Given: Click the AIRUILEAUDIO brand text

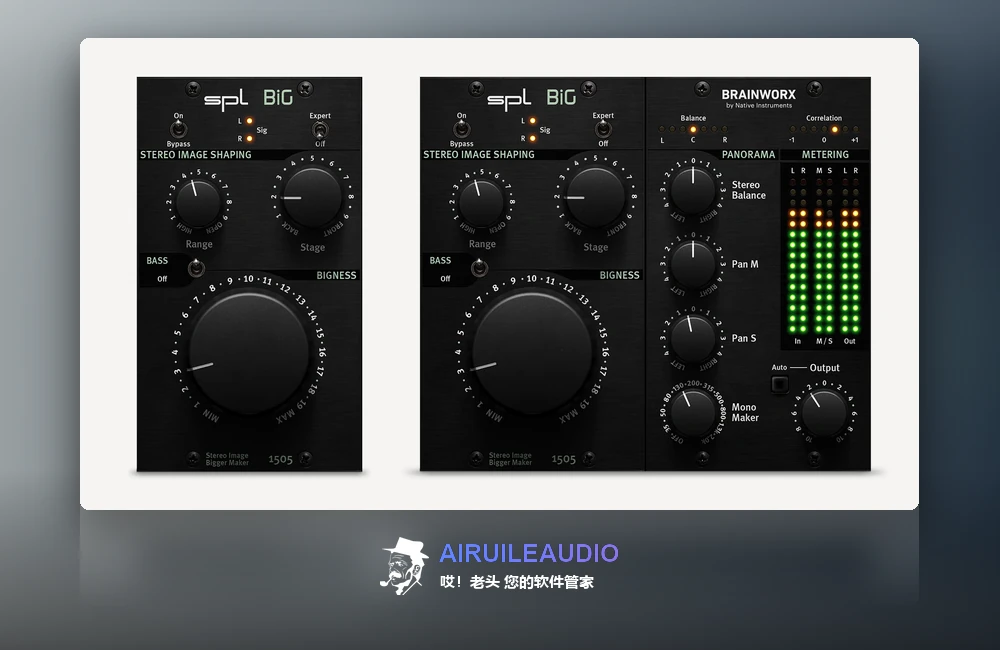Looking at the screenshot, I should [529, 553].
